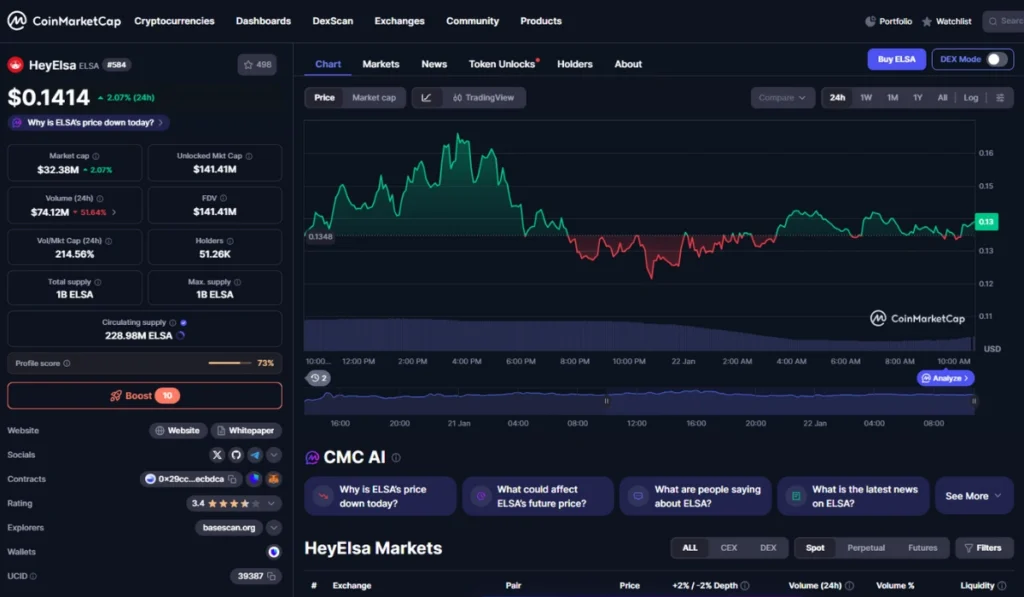
Task: Open the Cryptocurrencies menu
Action: (x=174, y=21)
